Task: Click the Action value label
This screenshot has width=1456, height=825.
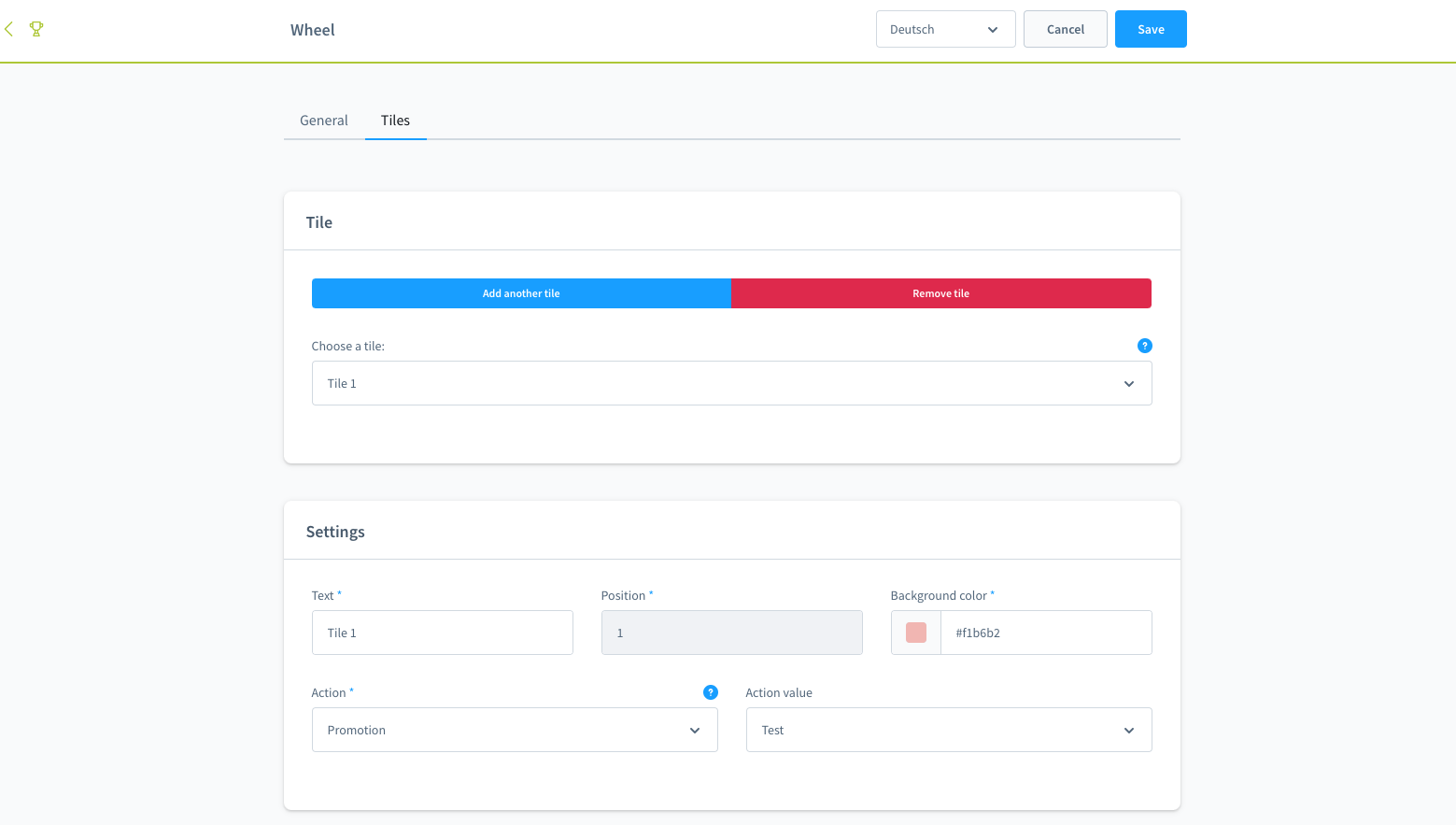Action: [779, 692]
